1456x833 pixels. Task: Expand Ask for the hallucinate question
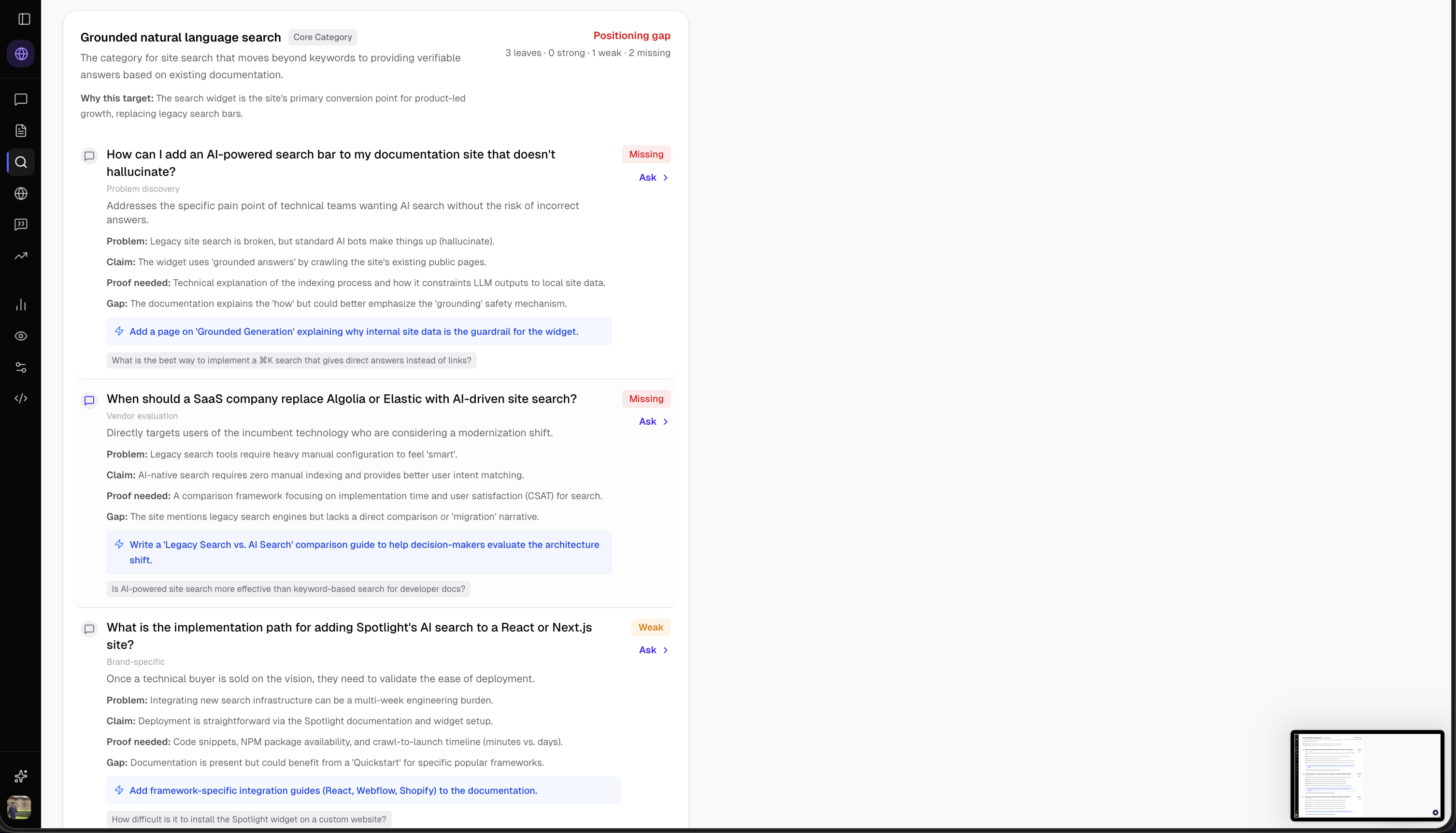point(653,178)
